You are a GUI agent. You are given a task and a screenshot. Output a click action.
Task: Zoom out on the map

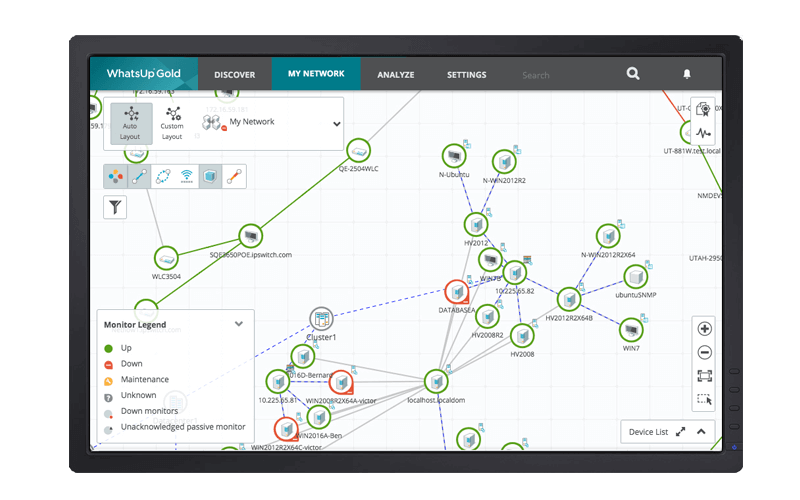tap(704, 352)
